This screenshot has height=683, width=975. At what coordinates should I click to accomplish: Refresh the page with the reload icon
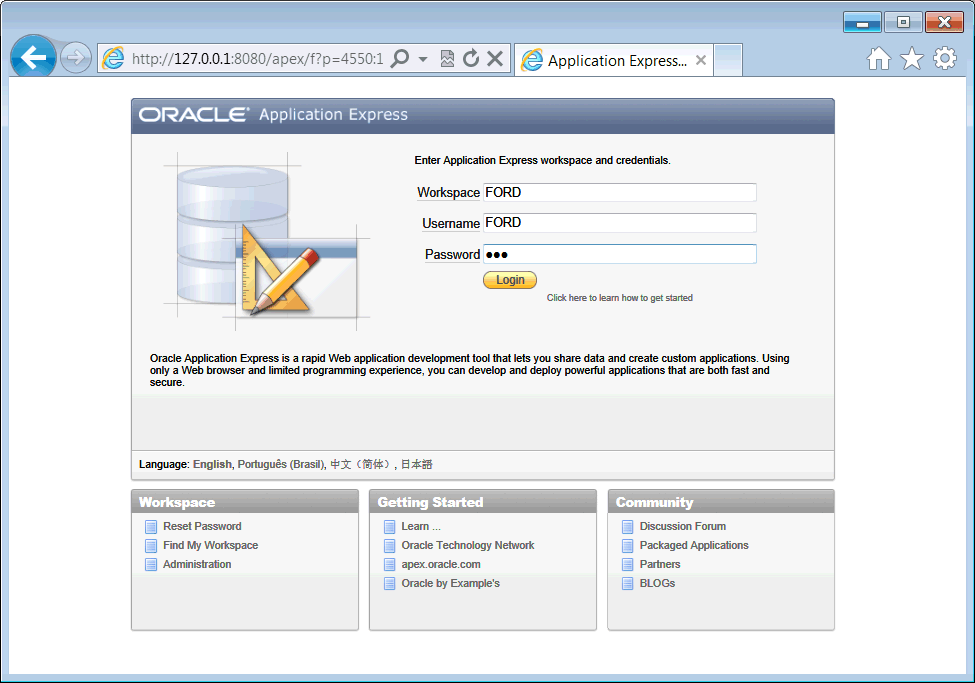pos(471,58)
